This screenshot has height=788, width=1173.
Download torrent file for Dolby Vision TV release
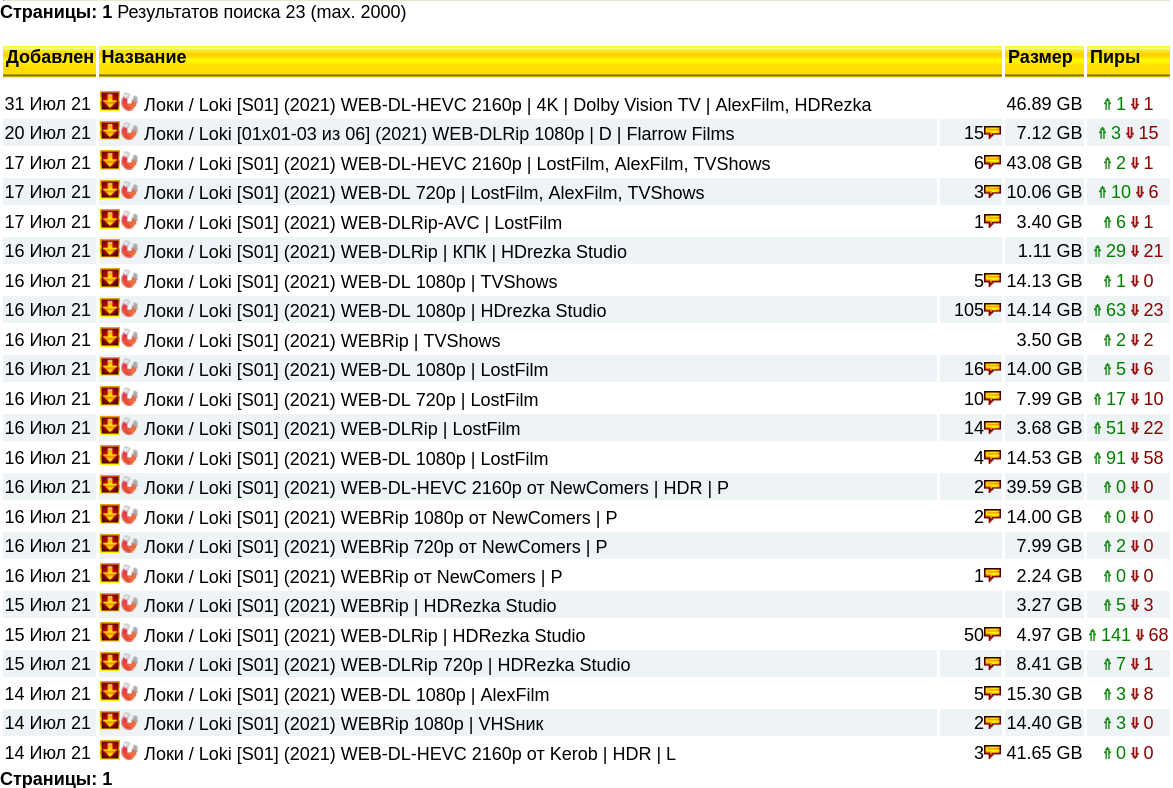tap(110, 102)
